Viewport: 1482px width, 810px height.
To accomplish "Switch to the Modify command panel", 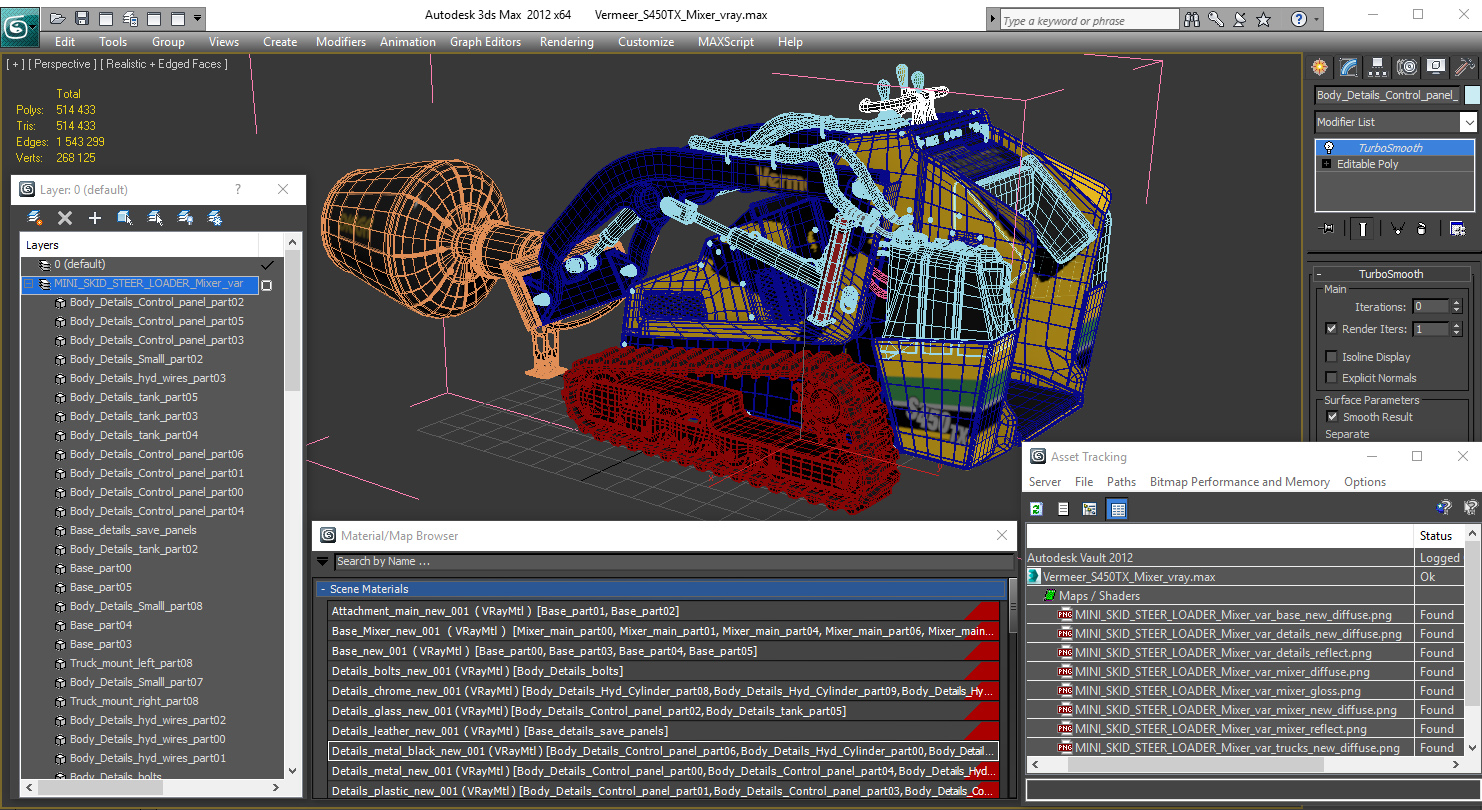I will tap(1349, 67).
